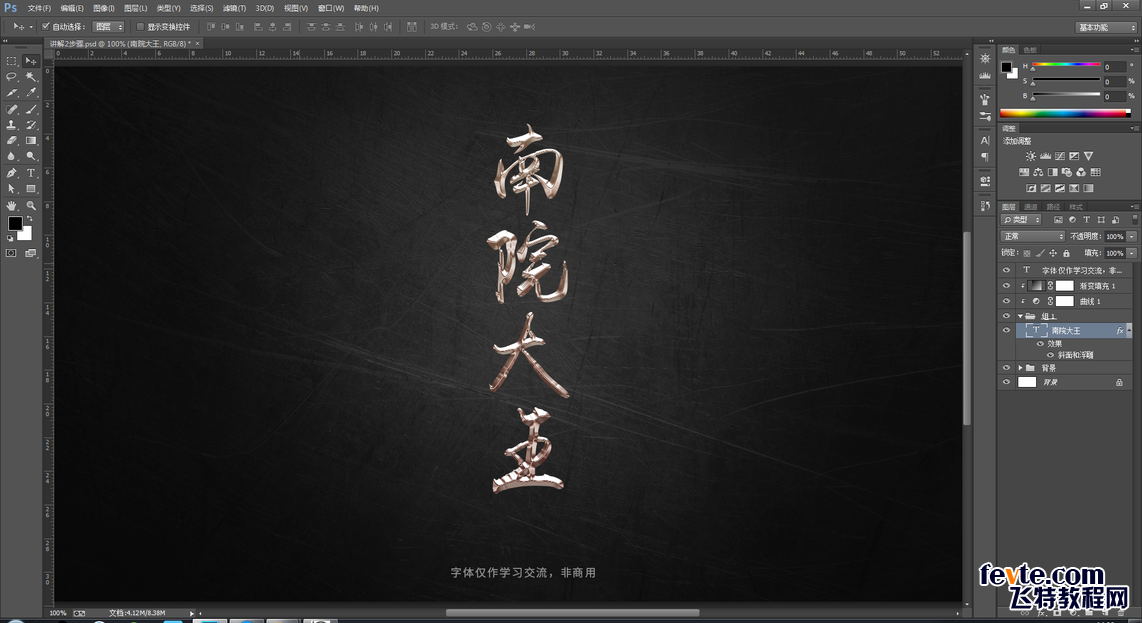
Task: Toggle visibility of the locked 背景 layer
Action: (1006, 382)
